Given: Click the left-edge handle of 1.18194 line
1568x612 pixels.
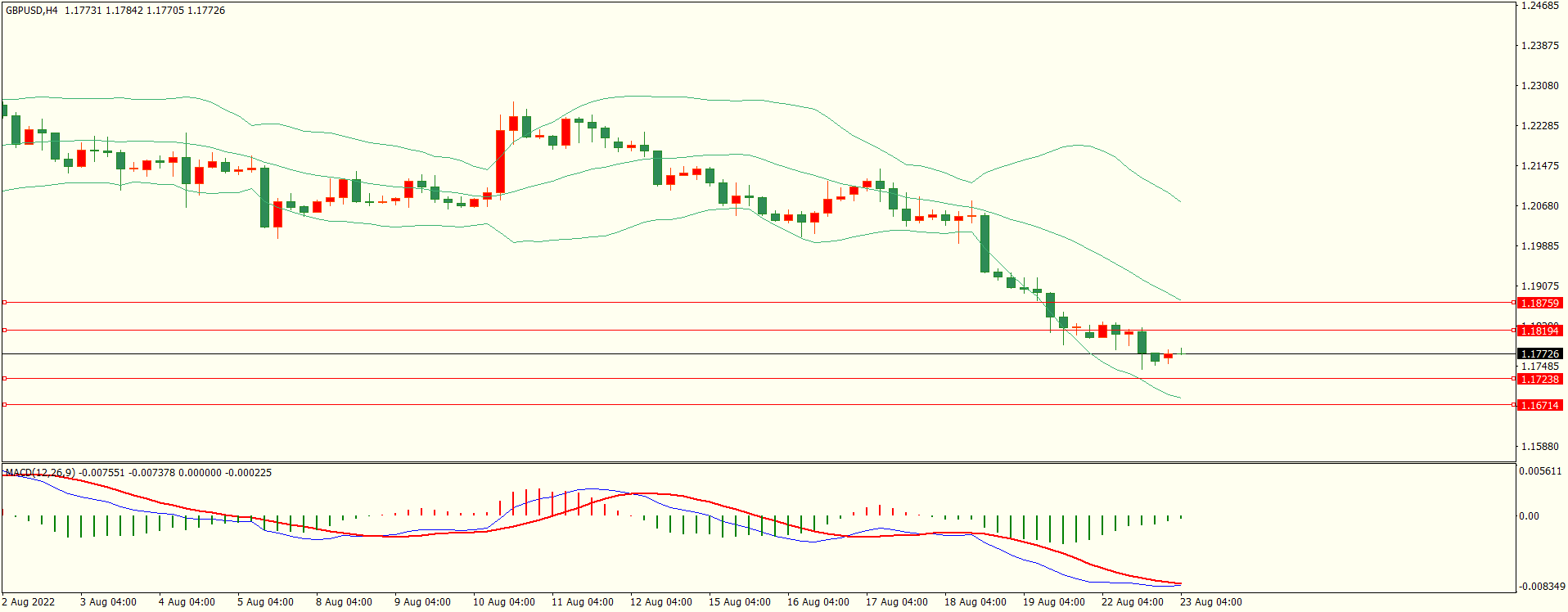Looking at the screenshot, I should pos(4,331).
